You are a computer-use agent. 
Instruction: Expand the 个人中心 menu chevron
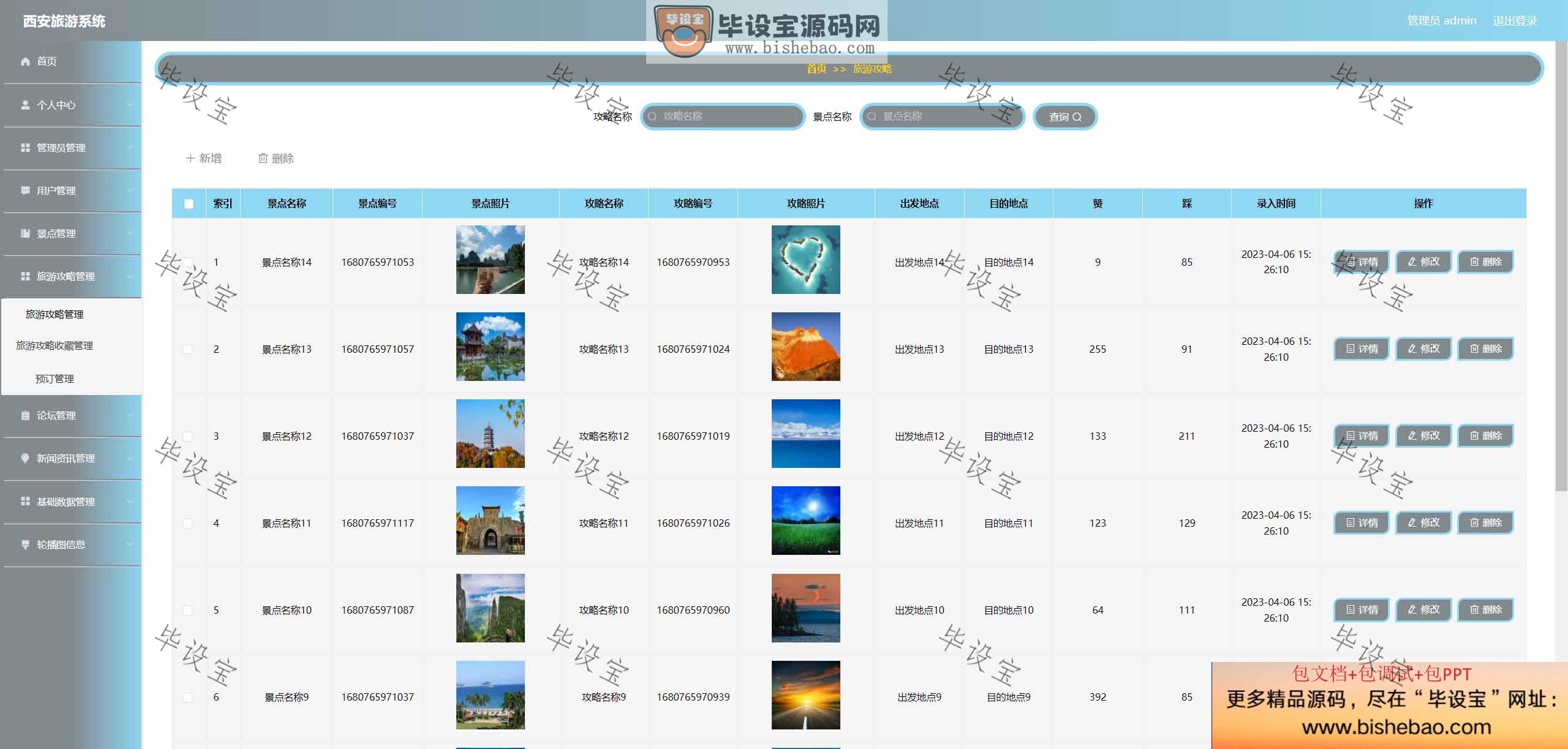click(x=129, y=105)
